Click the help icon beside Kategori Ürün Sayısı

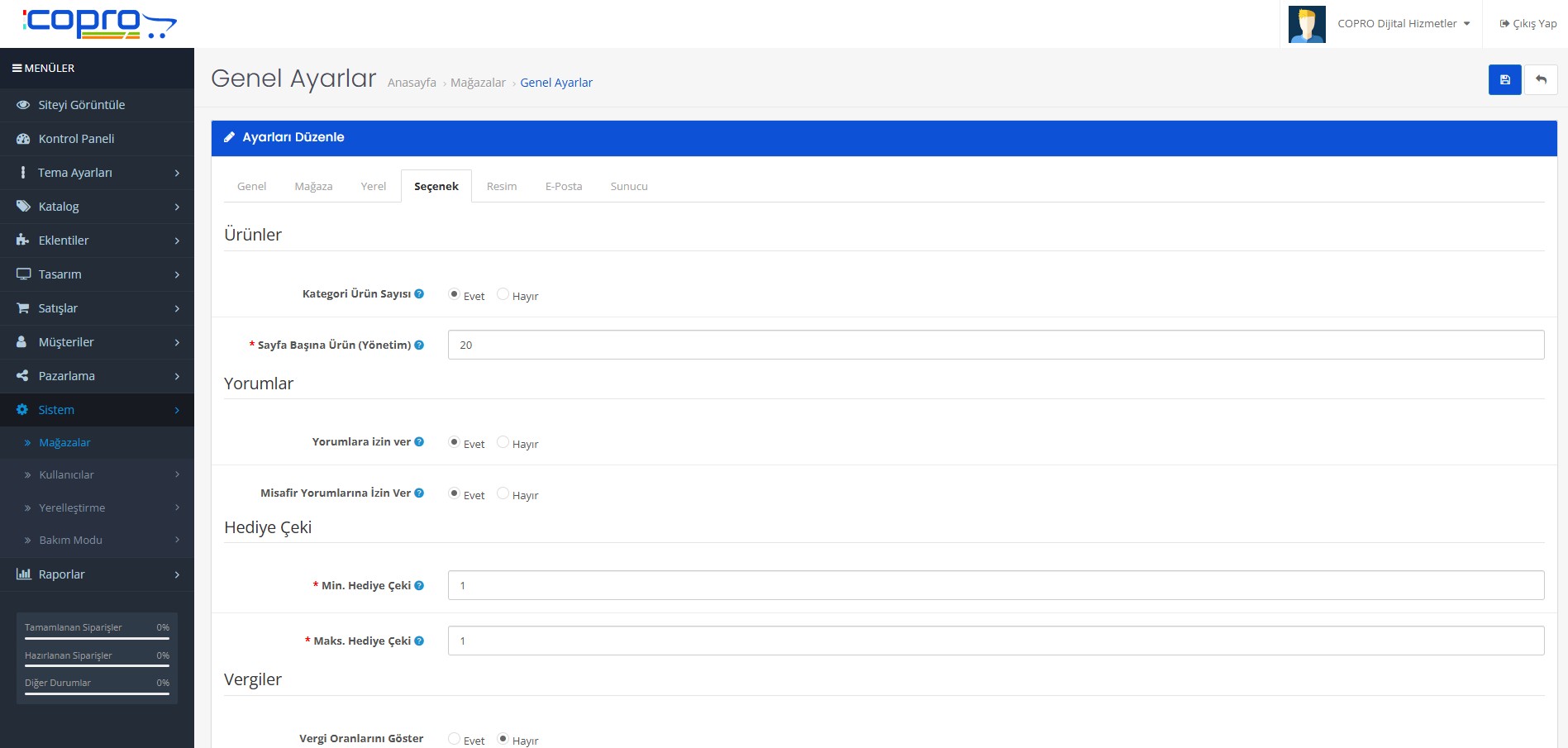419,293
